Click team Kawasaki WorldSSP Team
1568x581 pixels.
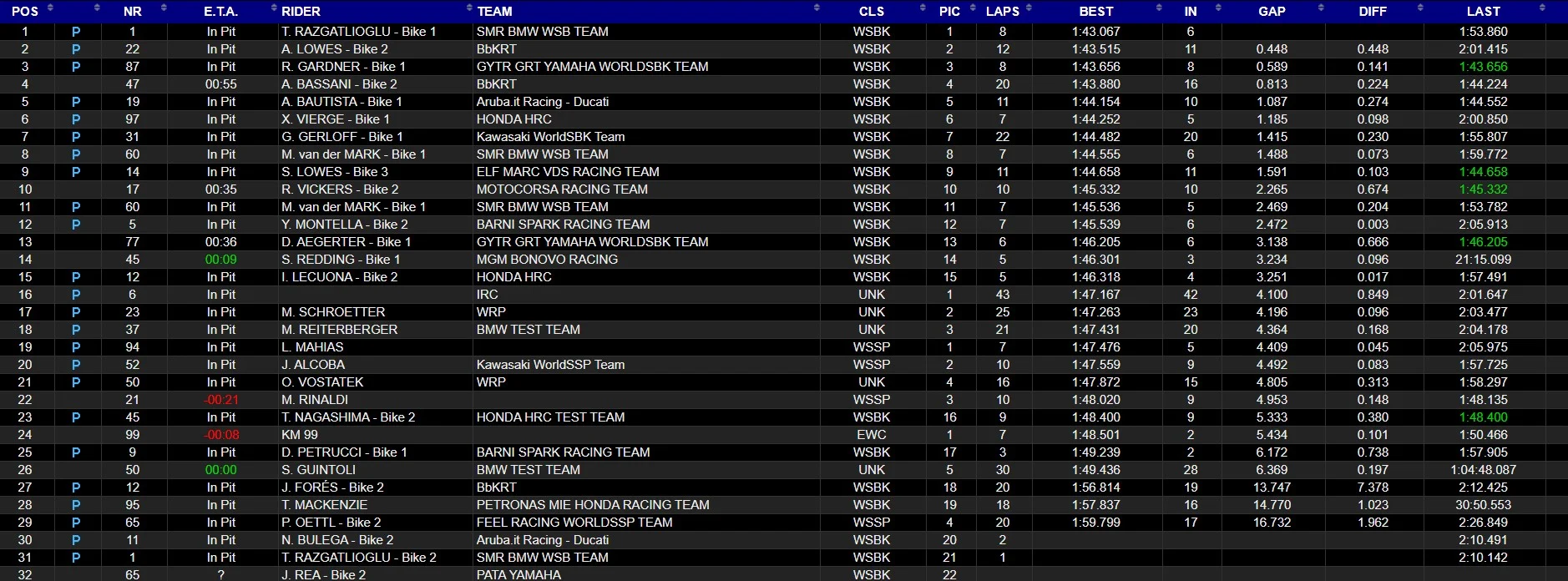[x=550, y=365]
